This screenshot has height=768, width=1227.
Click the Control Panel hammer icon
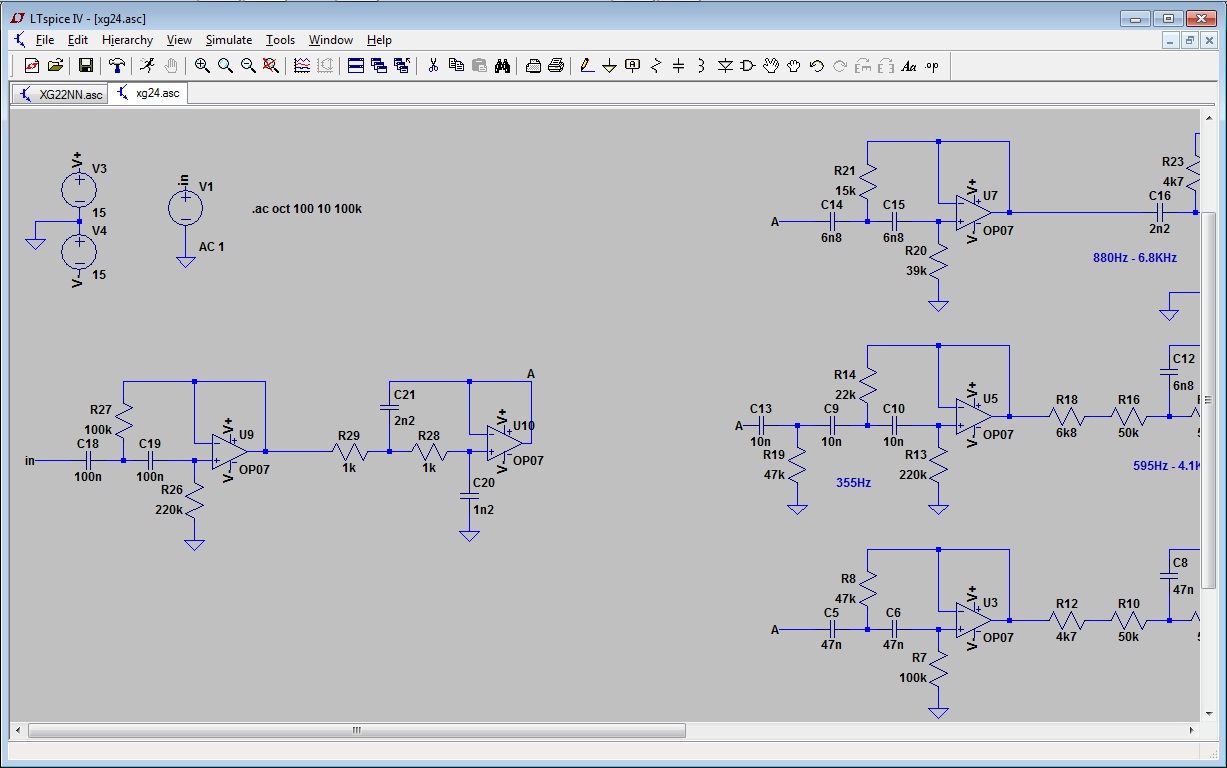coord(117,66)
